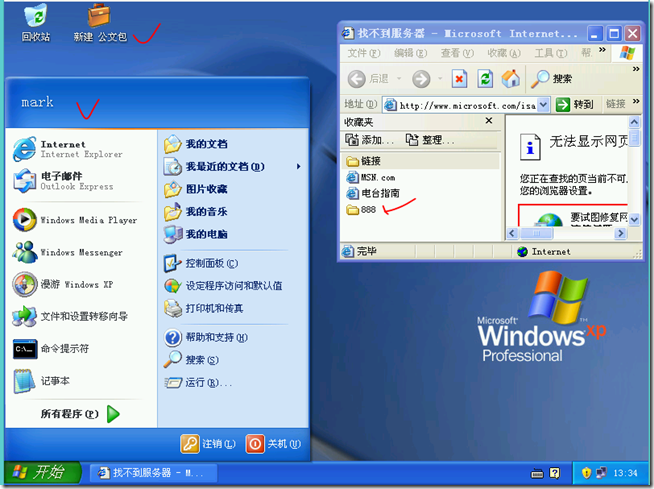Image resolution: width=654 pixels, height=489 pixels.
Task: Expand the hidden menu bar chevron
Action: [x=602, y=50]
